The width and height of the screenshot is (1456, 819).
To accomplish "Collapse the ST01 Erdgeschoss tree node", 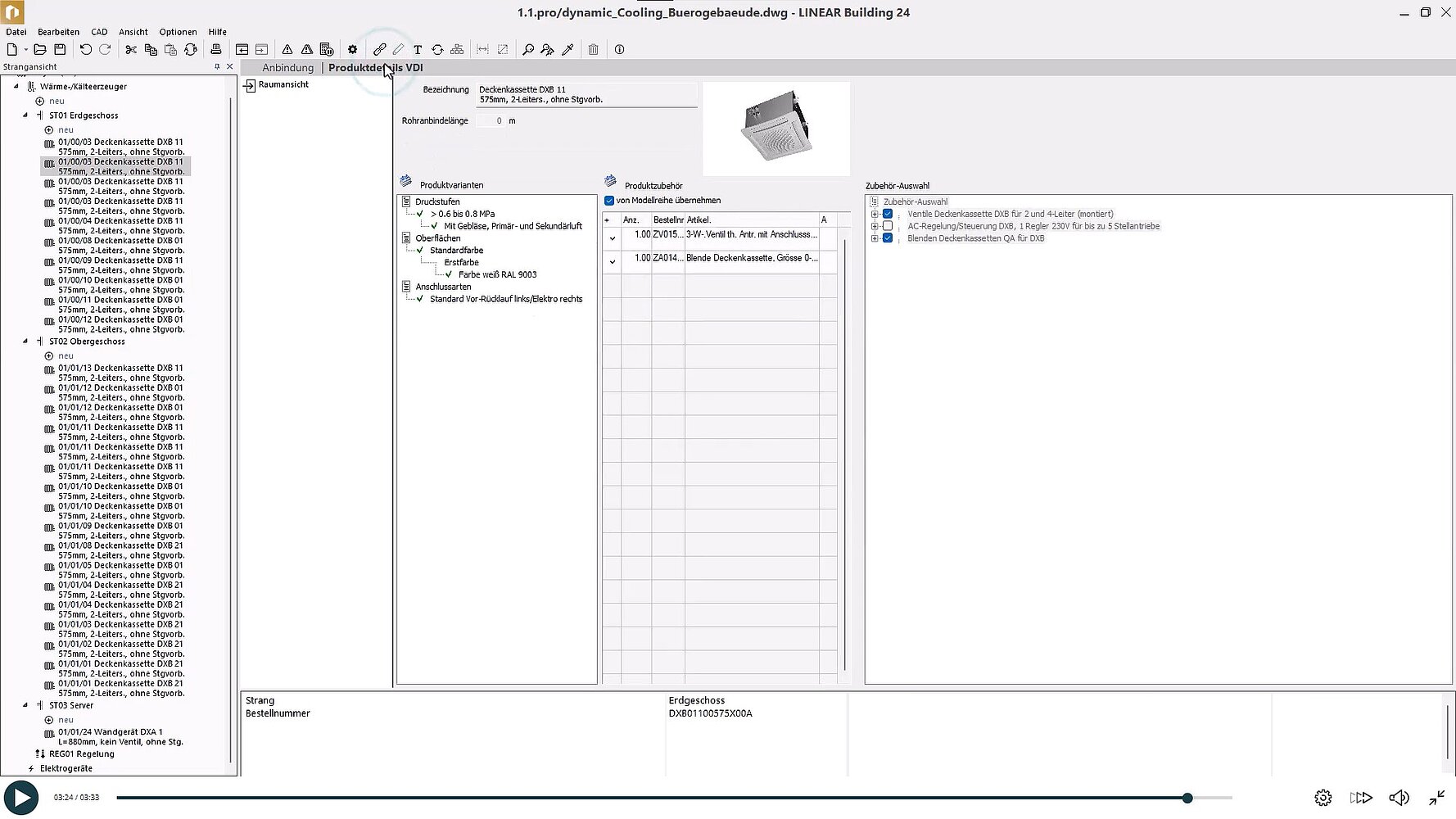I will click(x=25, y=115).
